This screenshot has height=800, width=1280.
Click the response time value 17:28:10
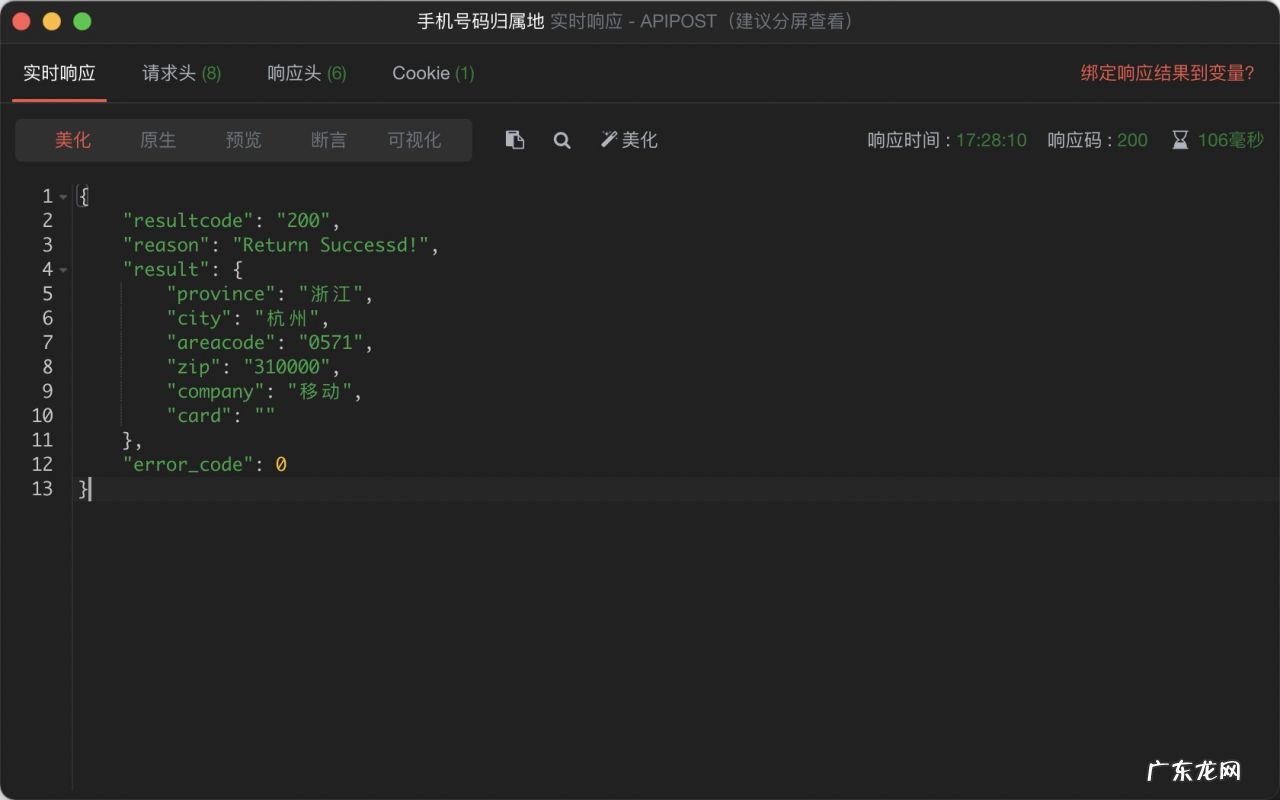click(x=991, y=140)
